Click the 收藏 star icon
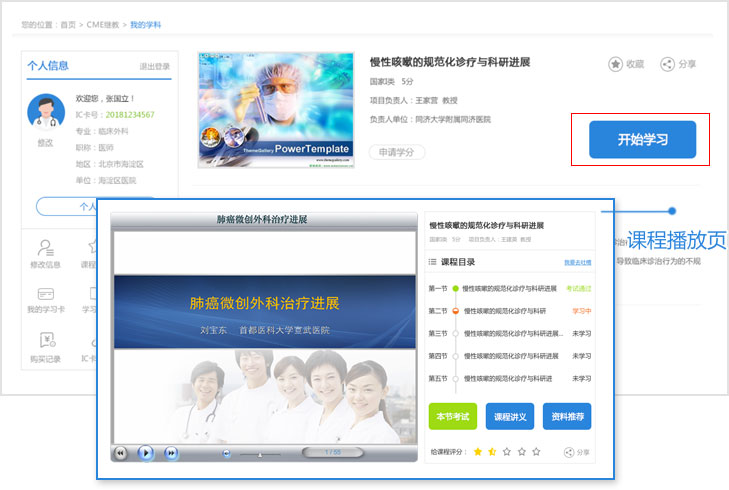This screenshot has width=729, height=490. (615, 64)
